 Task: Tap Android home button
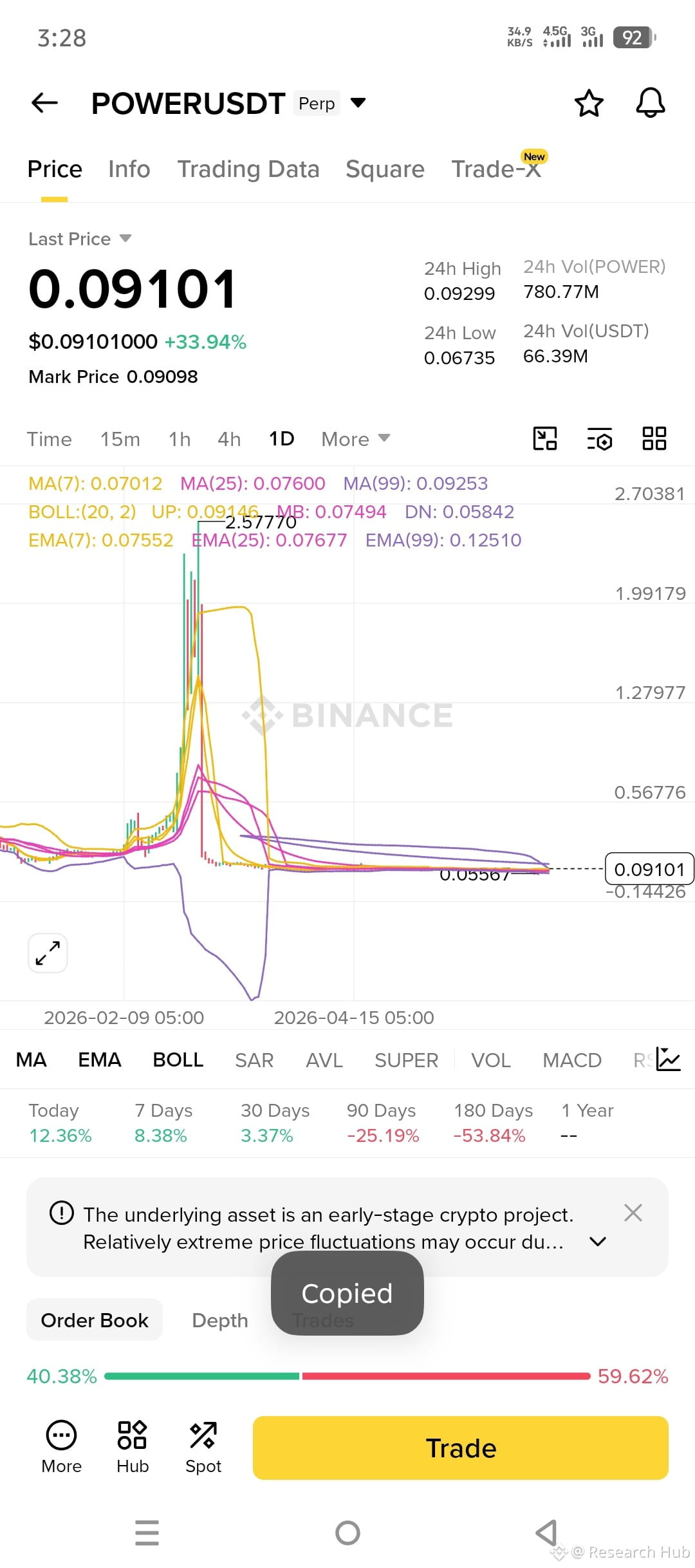[347, 1533]
